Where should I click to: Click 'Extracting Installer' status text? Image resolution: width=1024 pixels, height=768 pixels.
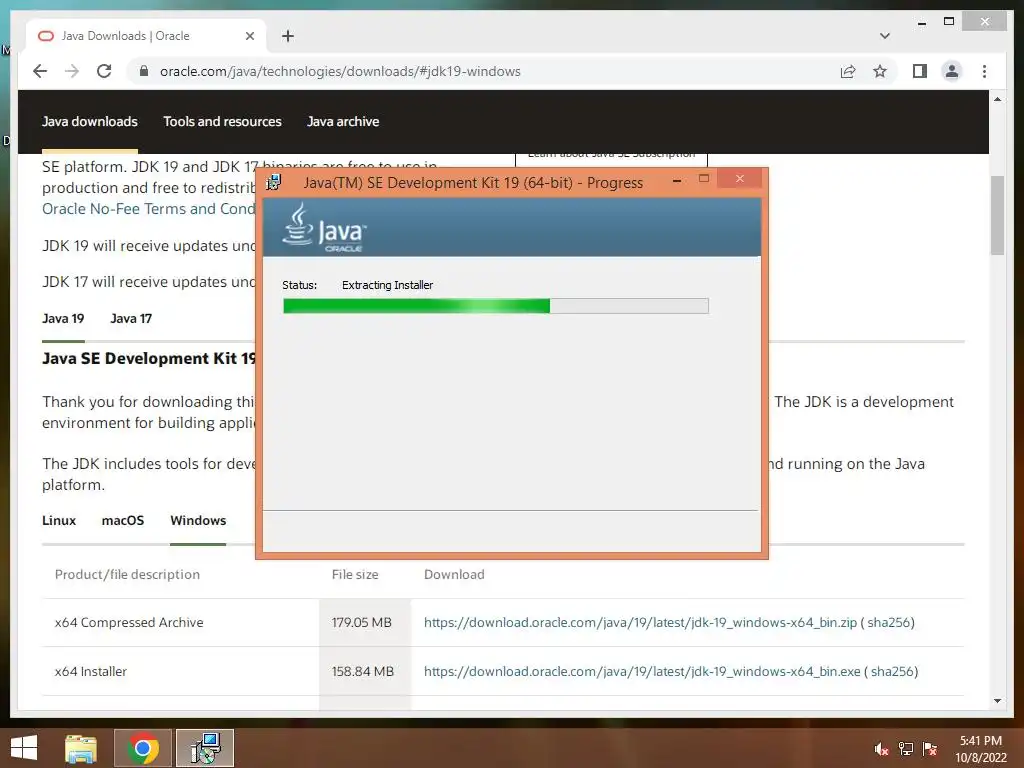pos(387,285)
